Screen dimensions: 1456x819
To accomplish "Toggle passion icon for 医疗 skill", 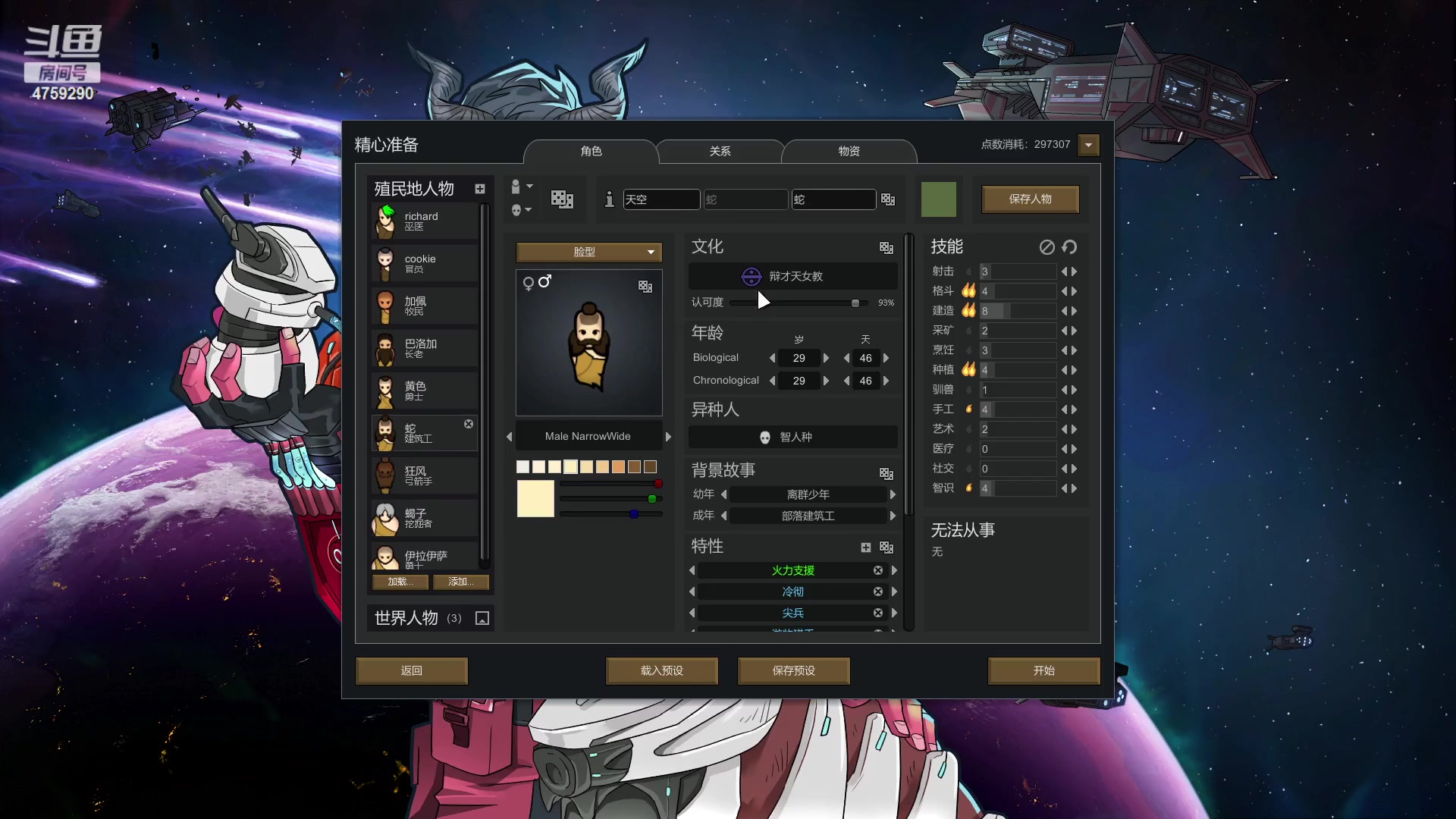I will pyautogui.click(x=968, y=449).
